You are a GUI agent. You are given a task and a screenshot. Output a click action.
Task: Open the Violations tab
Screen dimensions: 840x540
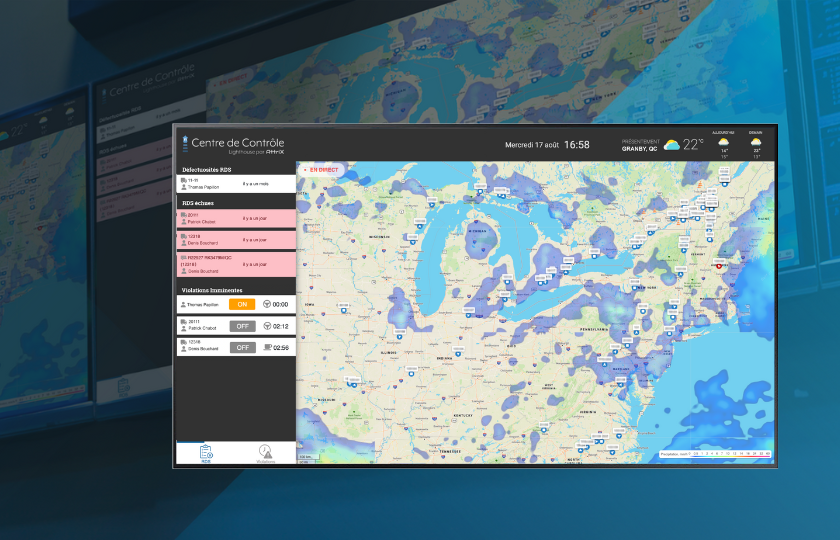pyautogui.click(x=265, y=454)
